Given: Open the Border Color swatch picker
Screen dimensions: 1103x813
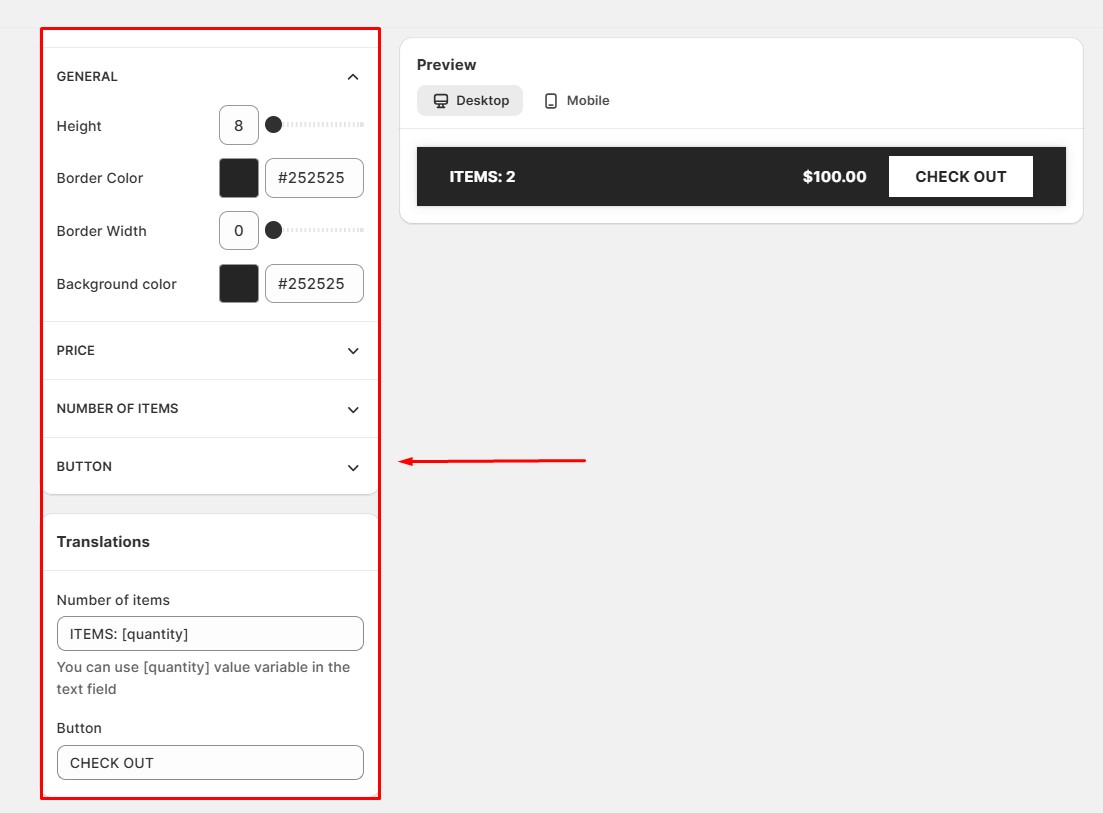Looking at the screenshot, I should coord(239,178).
